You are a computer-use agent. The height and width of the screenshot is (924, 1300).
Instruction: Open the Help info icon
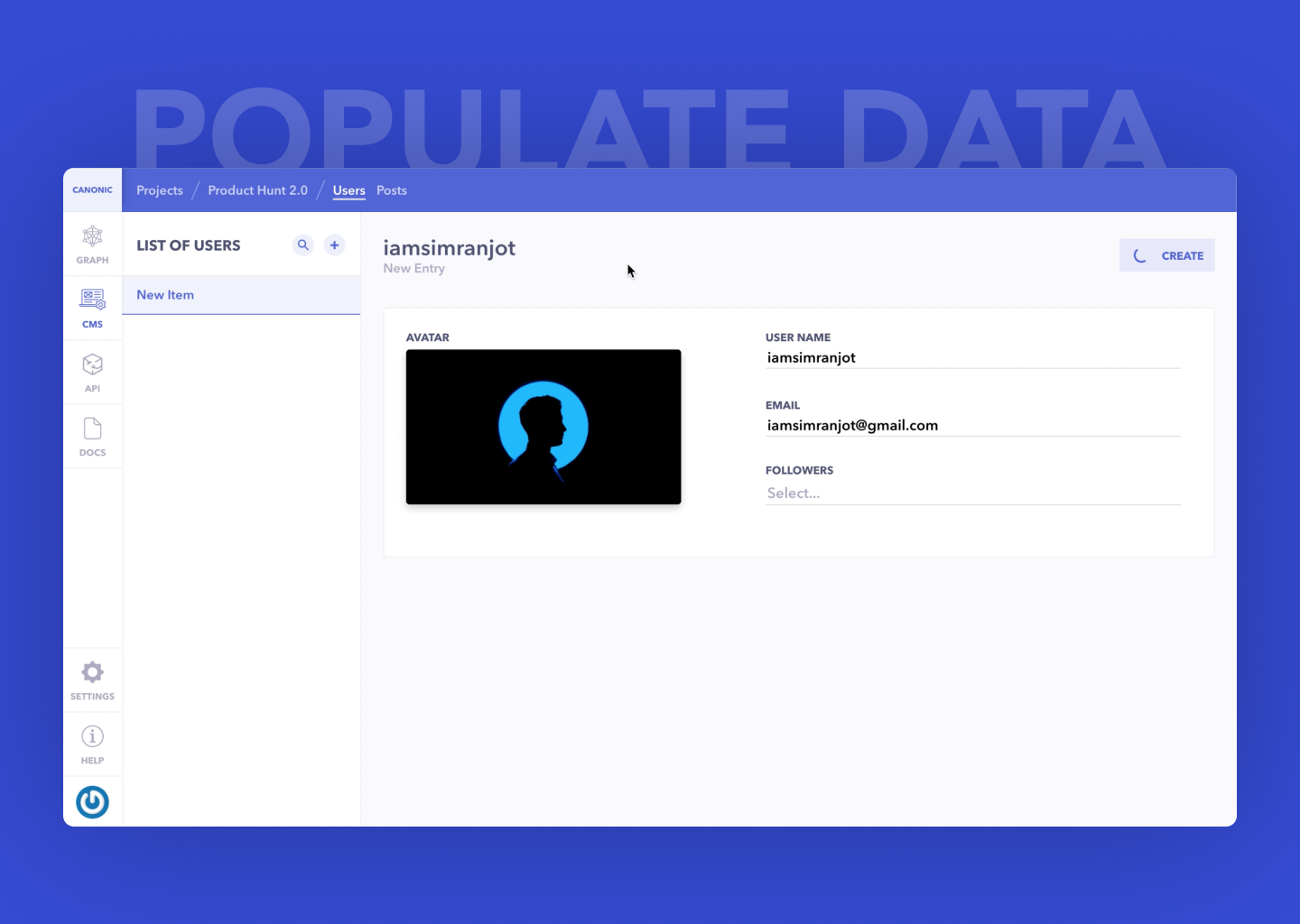tap(92, 744)
